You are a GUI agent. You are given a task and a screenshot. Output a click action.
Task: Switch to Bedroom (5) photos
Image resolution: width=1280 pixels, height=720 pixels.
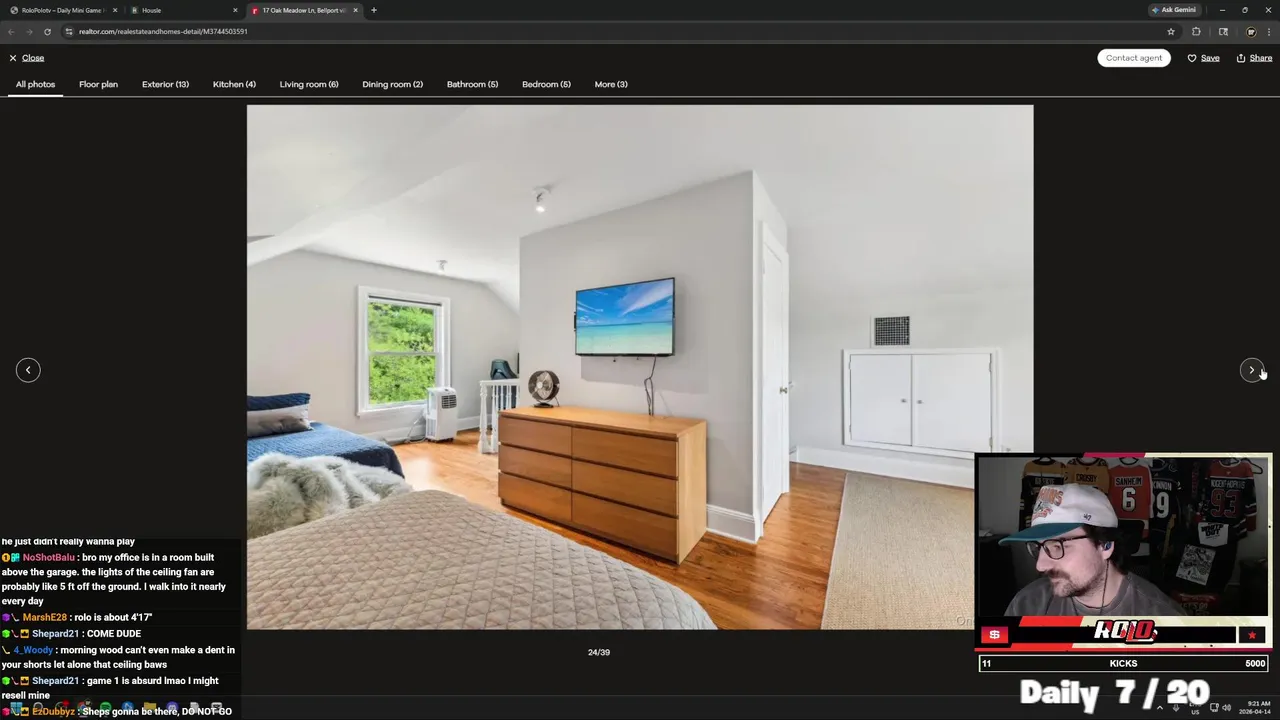coord(546,84)
